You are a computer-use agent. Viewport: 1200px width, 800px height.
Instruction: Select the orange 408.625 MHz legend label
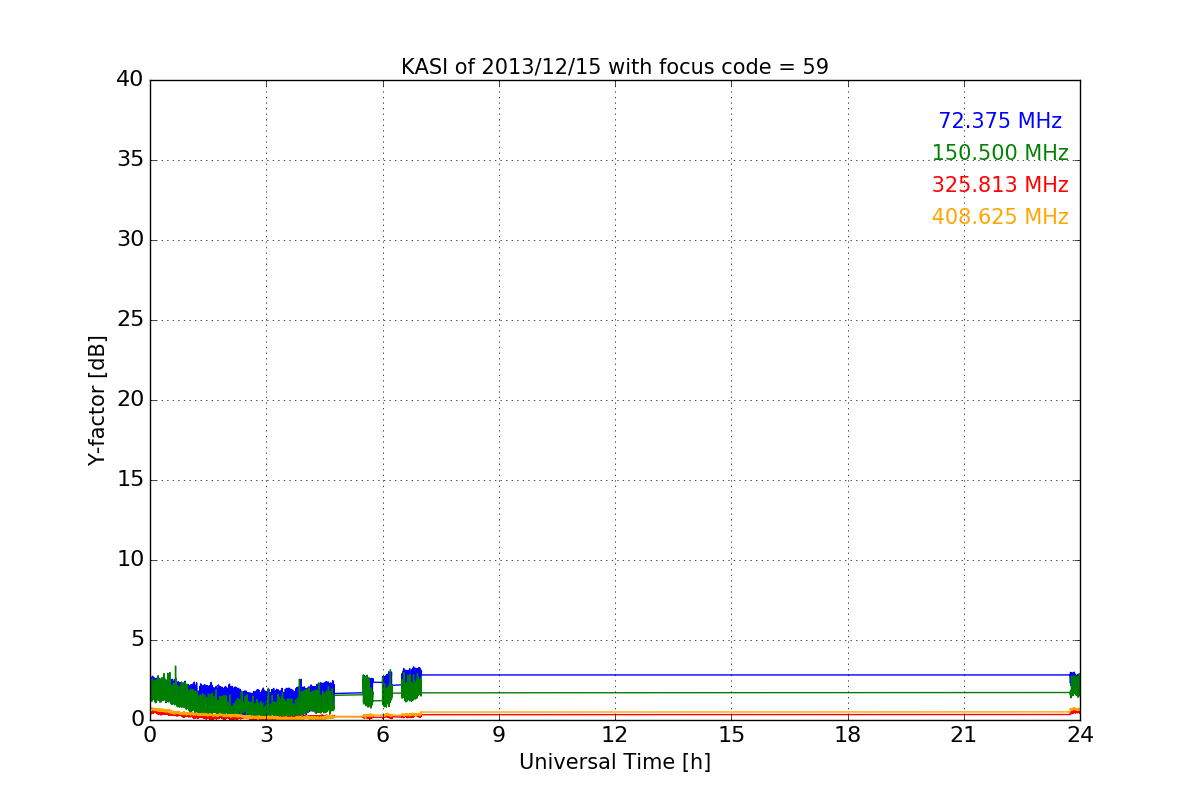(1000, 217)
